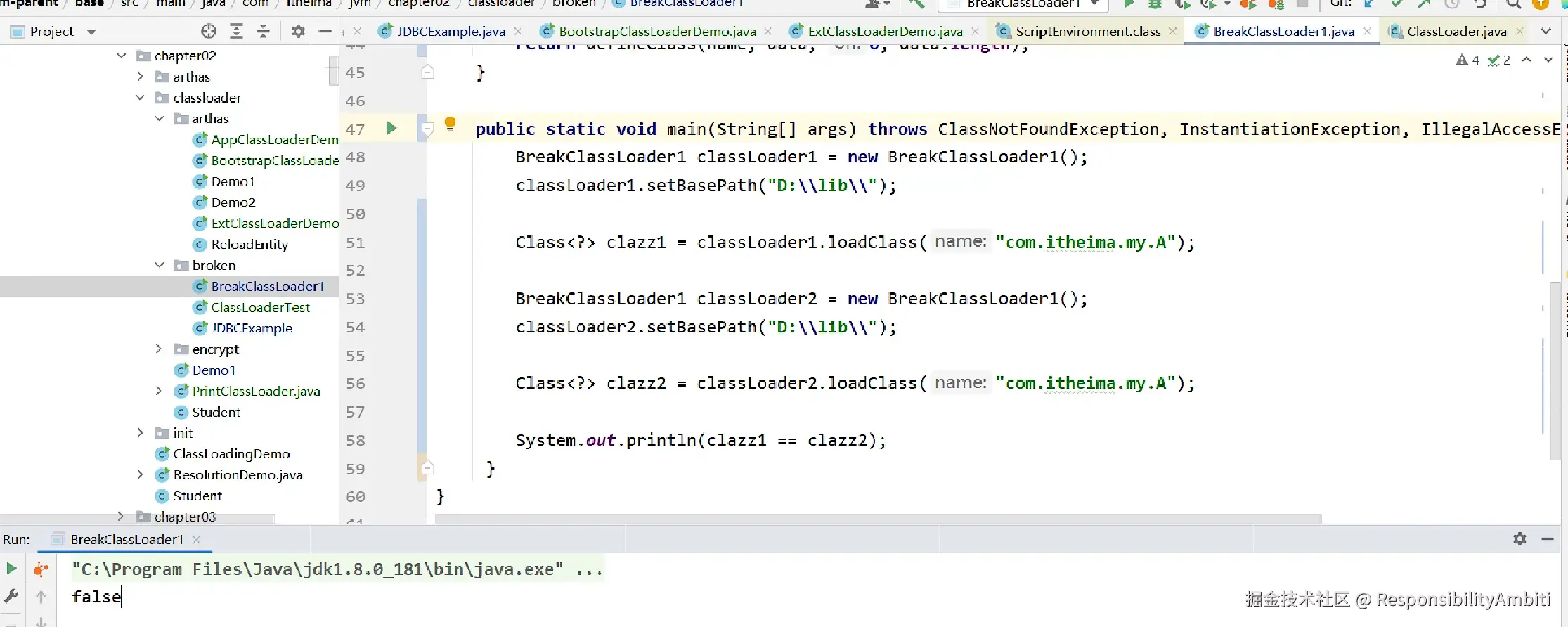1568x627 pixels.
Task: Expand the top-level arthas folder under chapter02
Action: click(140, 77)
